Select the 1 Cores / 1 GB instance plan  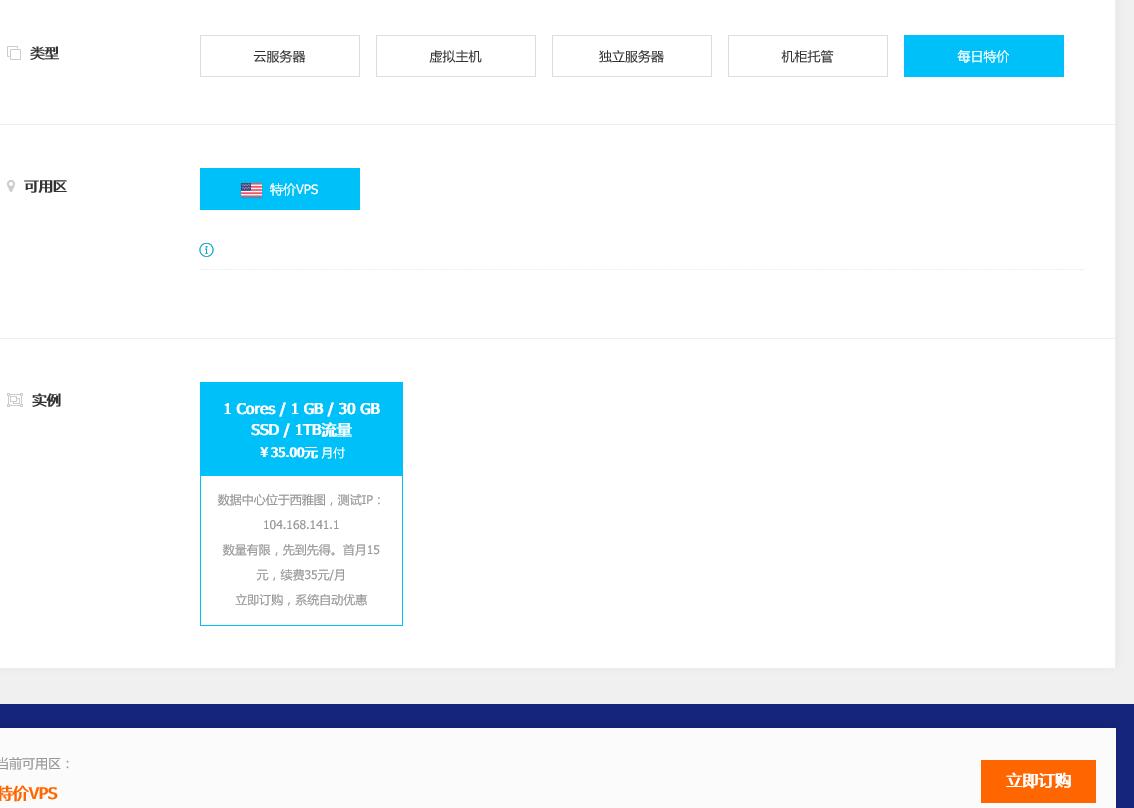pos(301,503)
